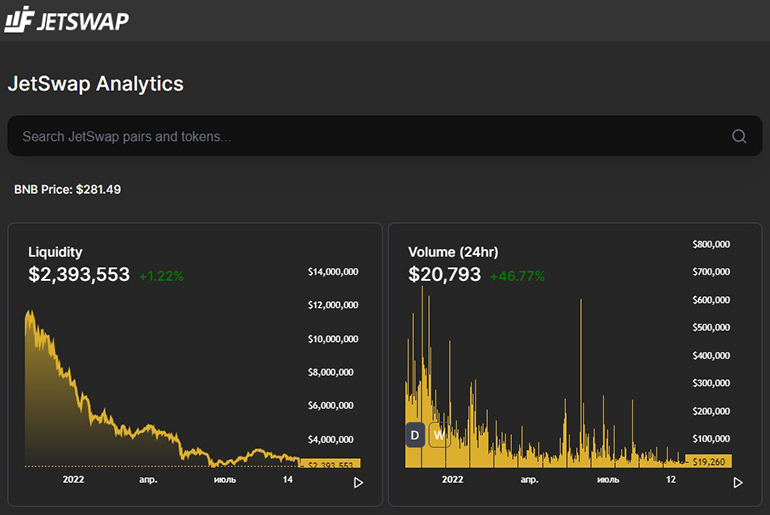The width and height of the screenshot is (770, 515).
Task: Click the Liquidity chart title
Action: [55, 252]
